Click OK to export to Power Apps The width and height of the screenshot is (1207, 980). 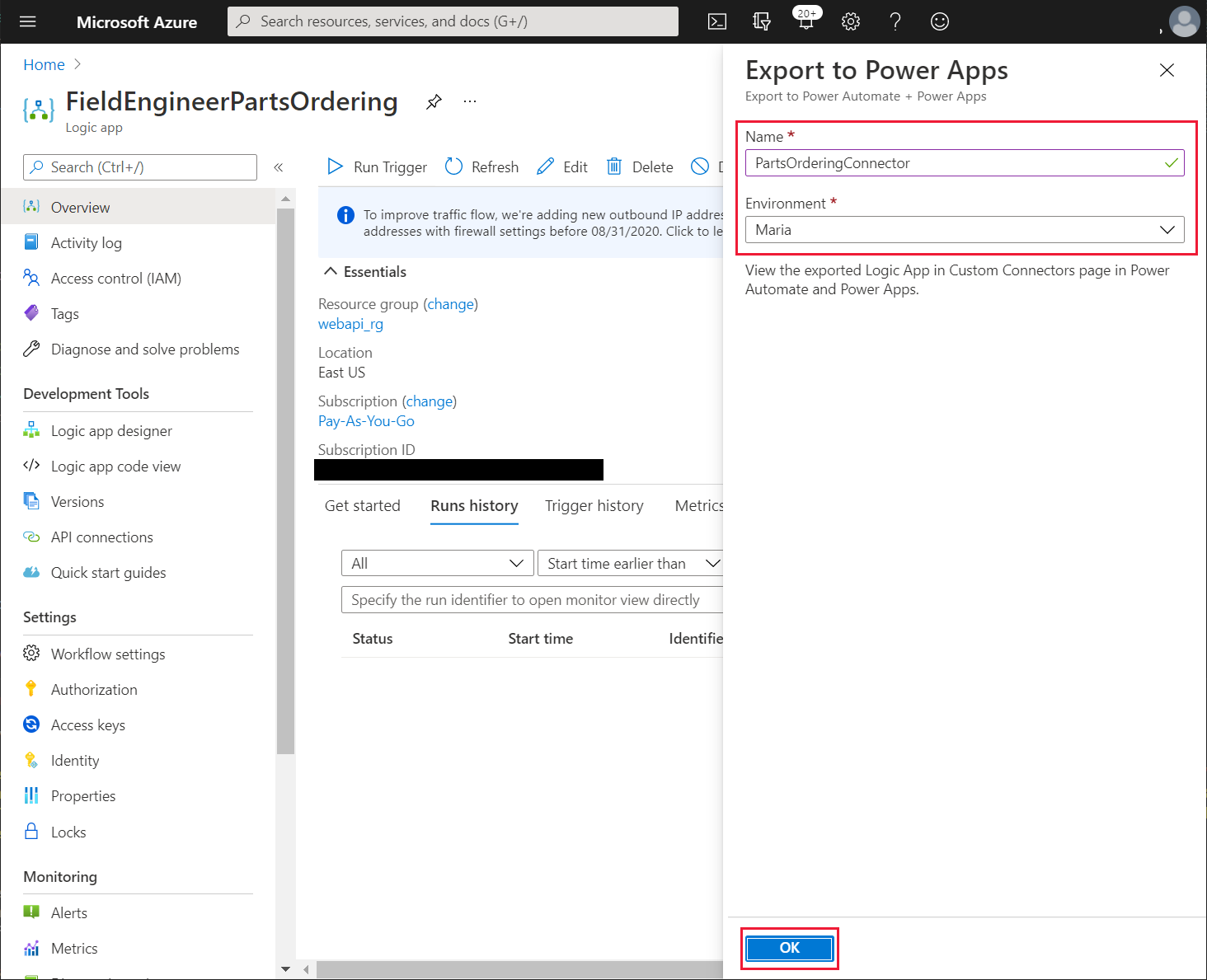coord(788,948)
